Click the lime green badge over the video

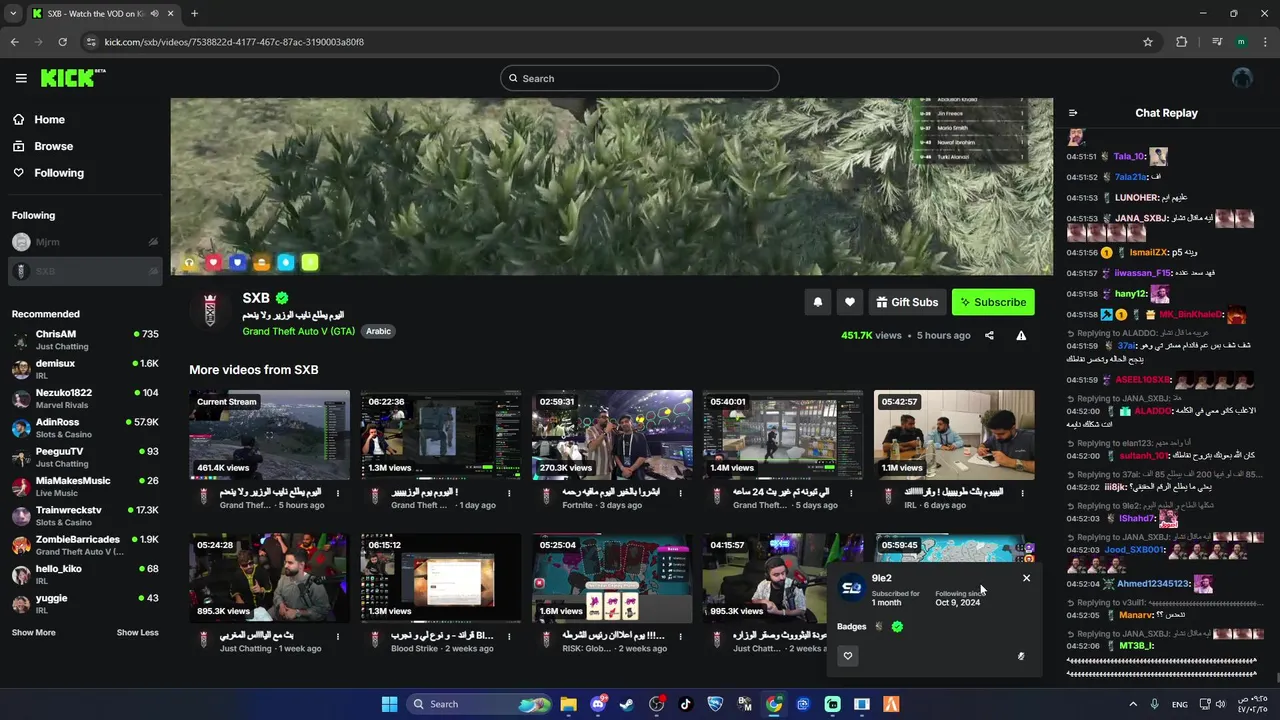[310, 262]
